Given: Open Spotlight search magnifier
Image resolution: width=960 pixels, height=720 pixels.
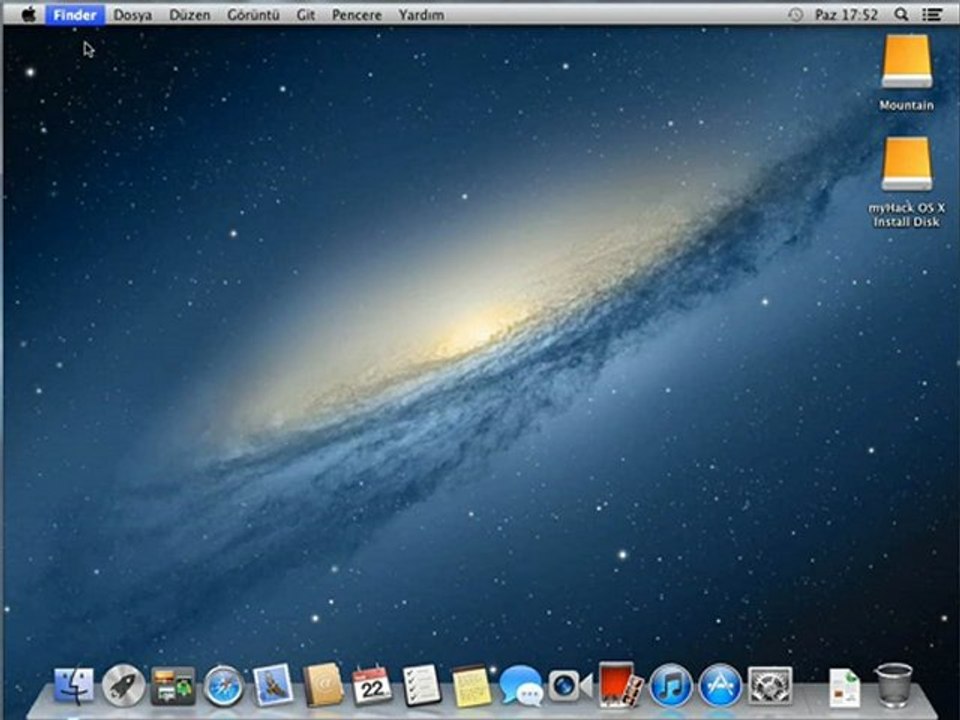Looking at the screenshot, I should coord(901,14).
